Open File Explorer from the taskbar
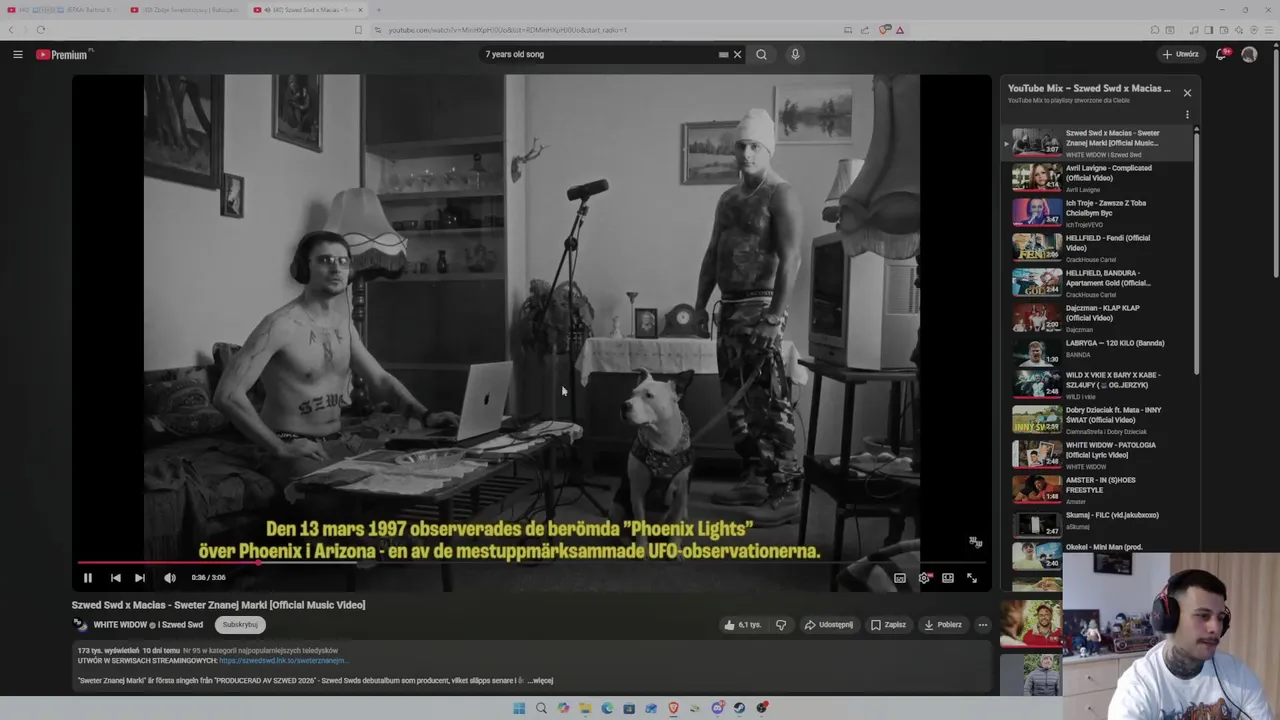This screenshot has width=1280, height=720. coord(585,708)
